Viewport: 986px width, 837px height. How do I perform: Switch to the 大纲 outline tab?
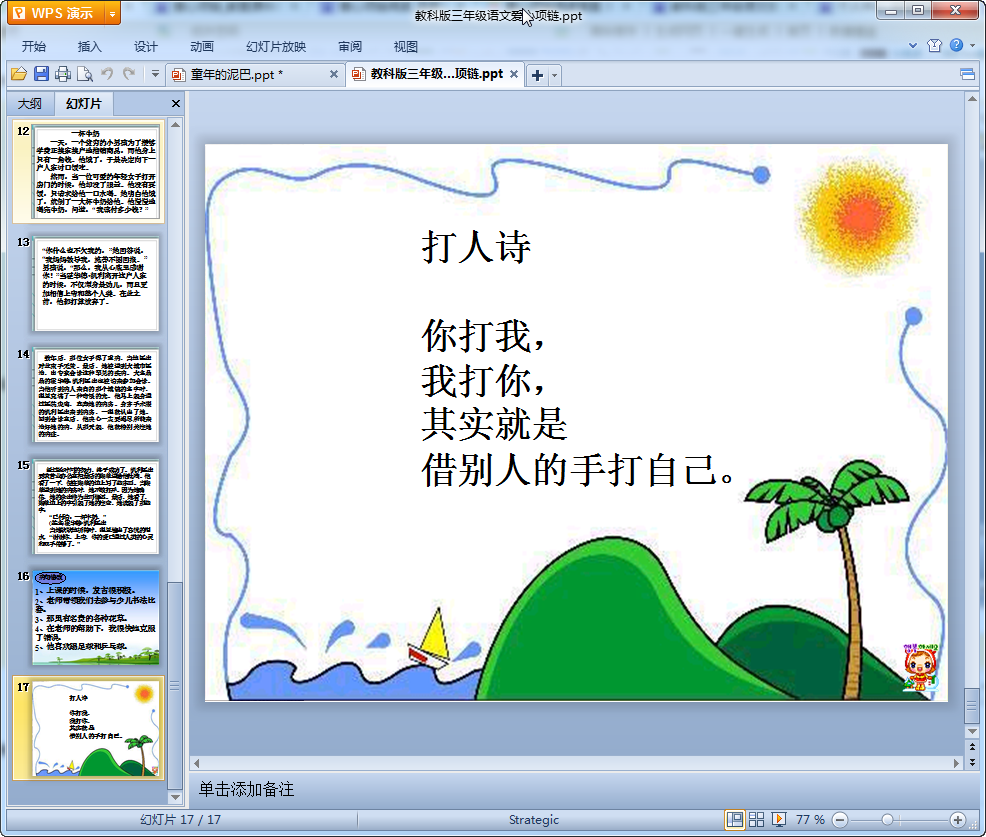point(30,104)
